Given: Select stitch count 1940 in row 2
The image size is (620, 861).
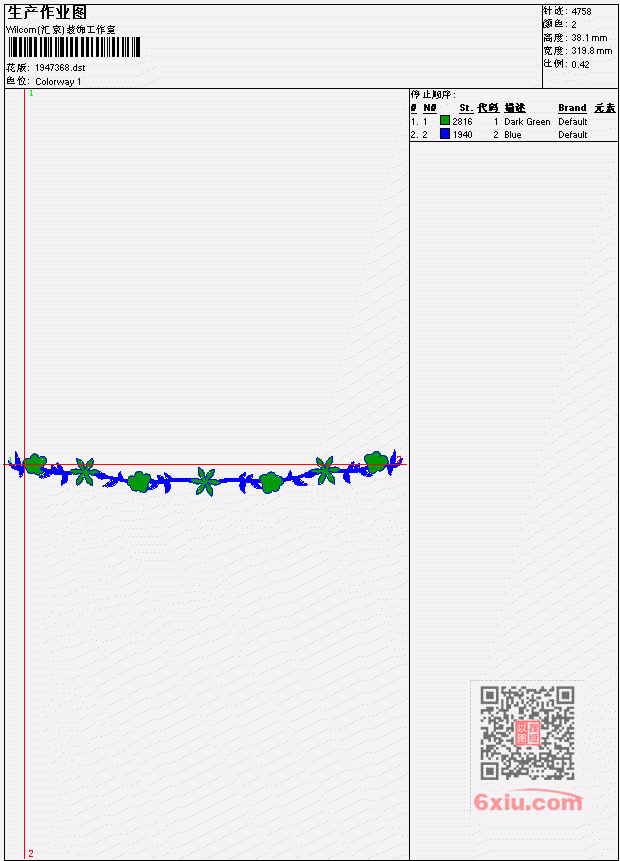Looking at the screenshot, I should [462, 135].
